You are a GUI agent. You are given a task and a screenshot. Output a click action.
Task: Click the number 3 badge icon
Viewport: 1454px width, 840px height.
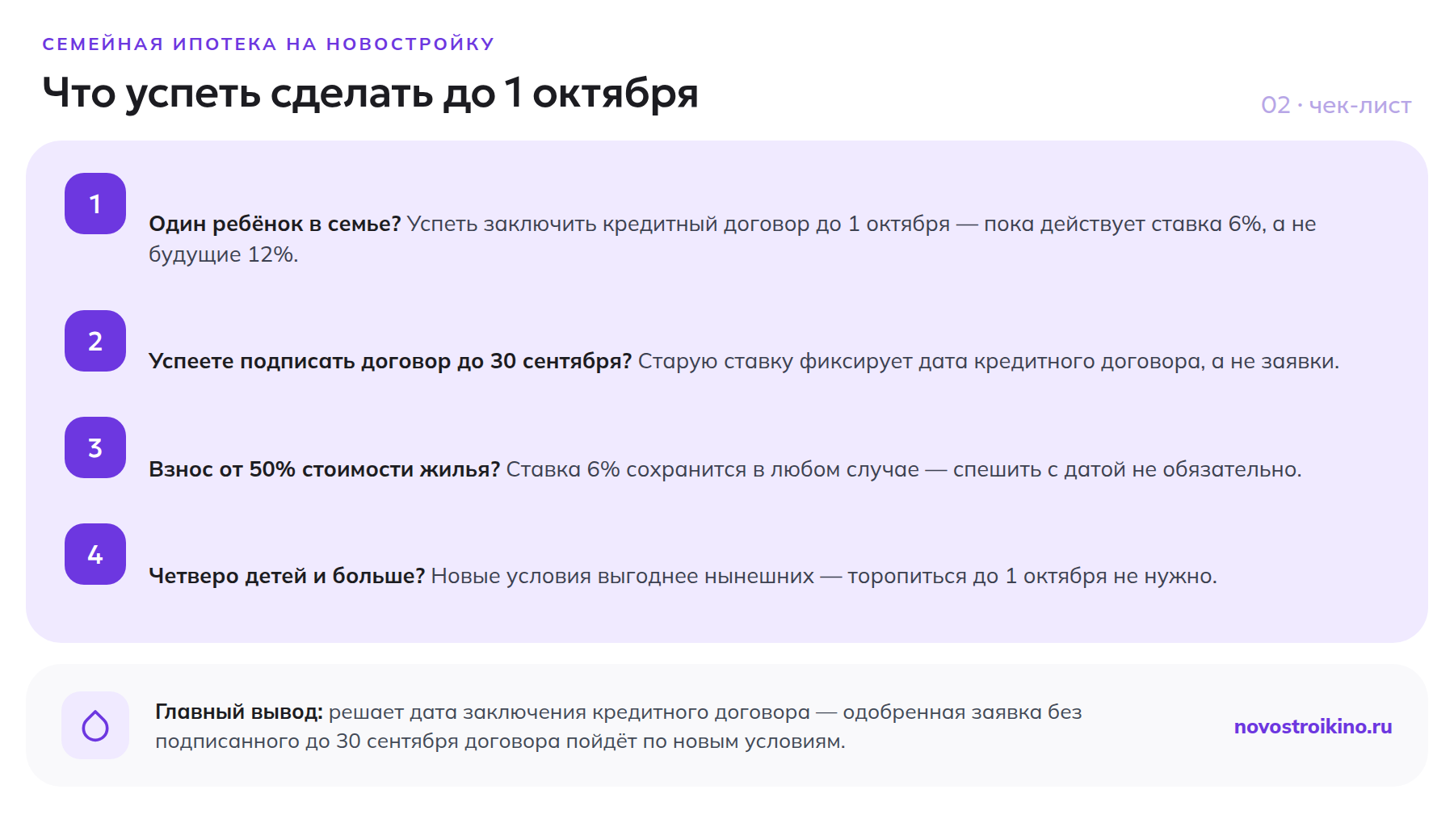95,447
